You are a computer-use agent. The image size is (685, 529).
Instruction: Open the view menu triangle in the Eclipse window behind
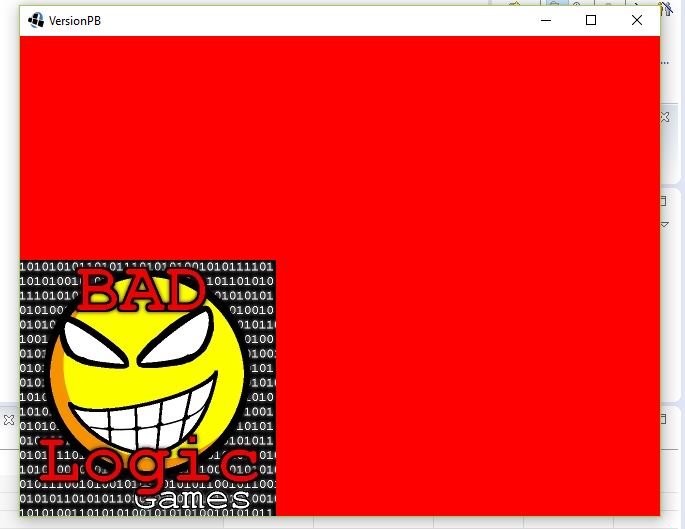pos(664,225)
